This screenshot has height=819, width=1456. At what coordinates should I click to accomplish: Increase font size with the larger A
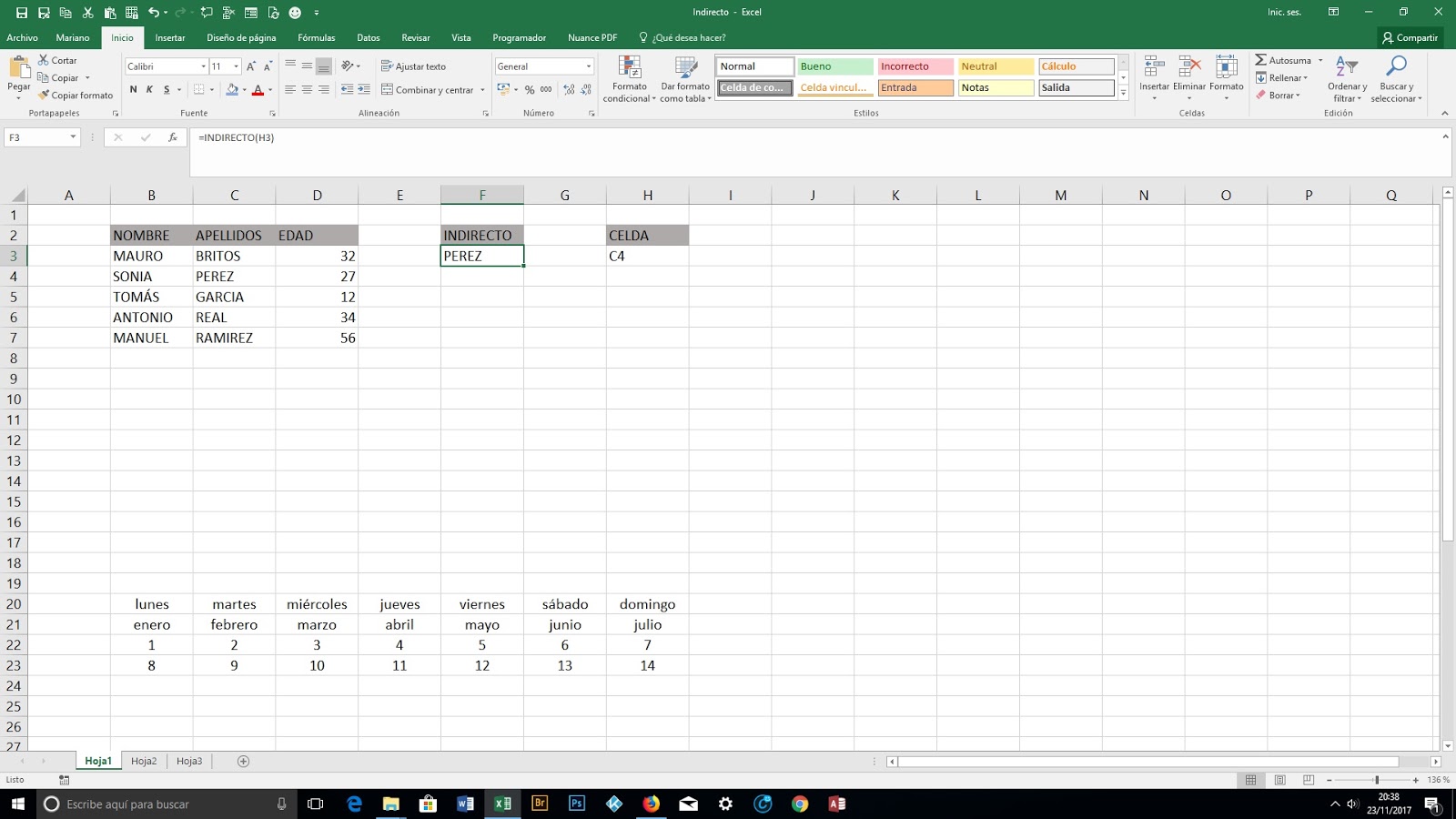pos(251,66)
